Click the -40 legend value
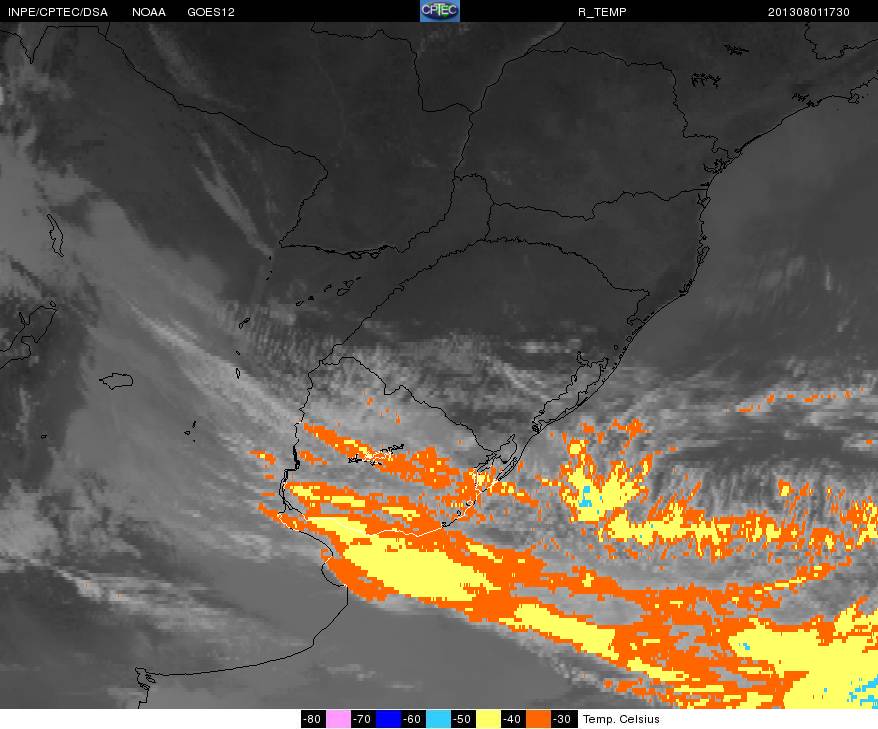Viewport: 878px width, 729px height. (513, 719)
